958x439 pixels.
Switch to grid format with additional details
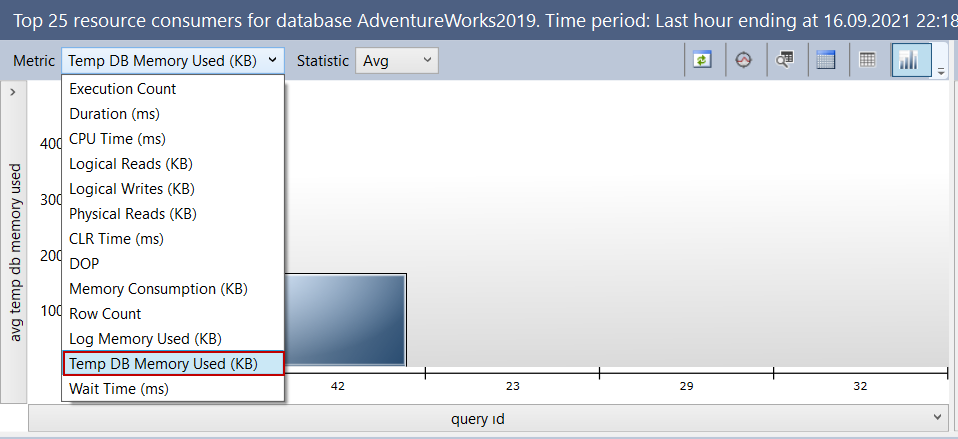coord(826,60)
